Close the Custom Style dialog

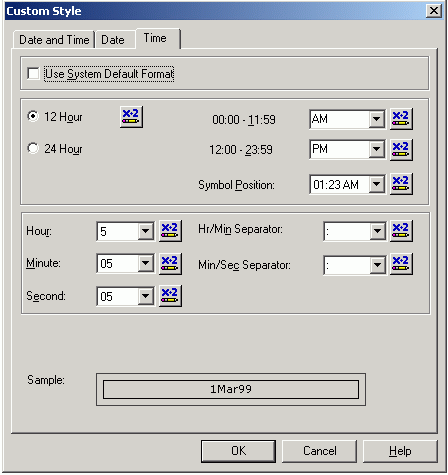coord(434,11)
